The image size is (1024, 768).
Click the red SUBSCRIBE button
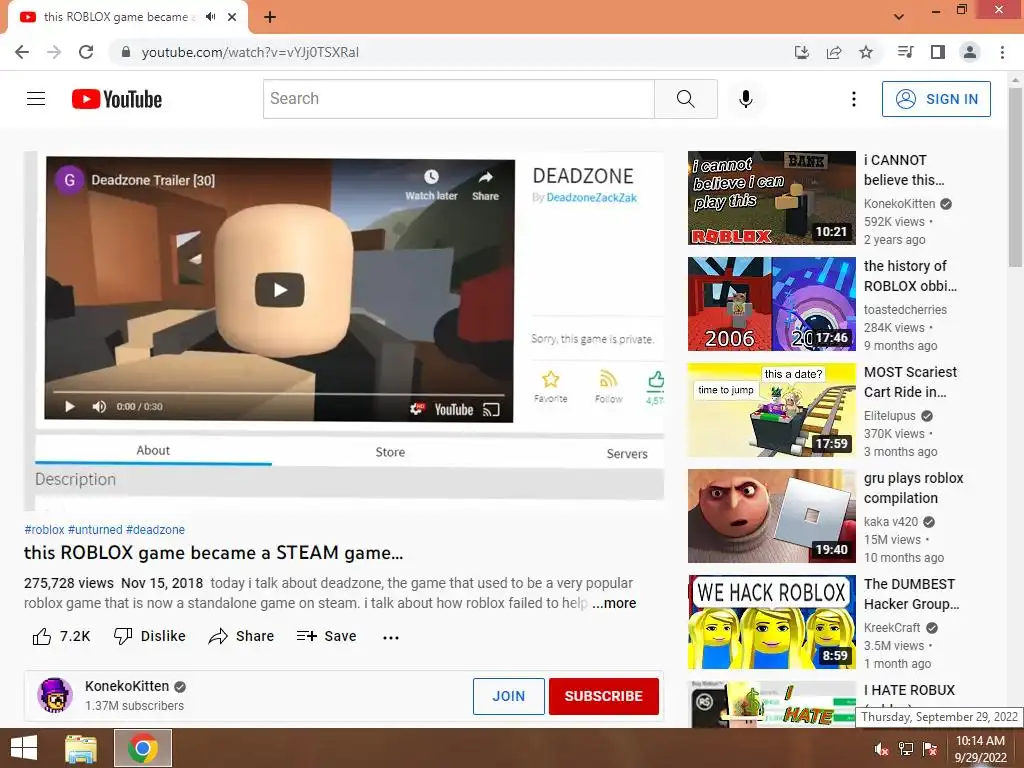(x=603, y=696)
